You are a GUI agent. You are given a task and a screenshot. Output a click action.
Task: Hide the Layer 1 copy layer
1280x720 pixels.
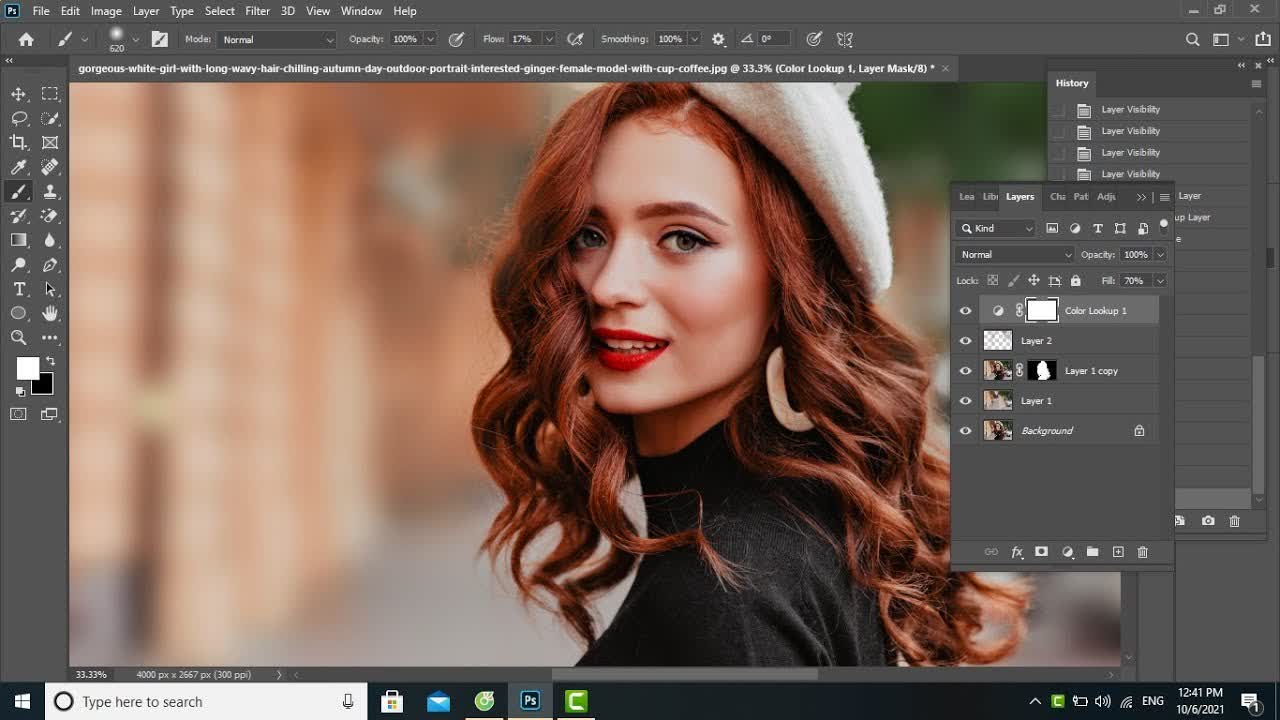(x=965, y=371)
